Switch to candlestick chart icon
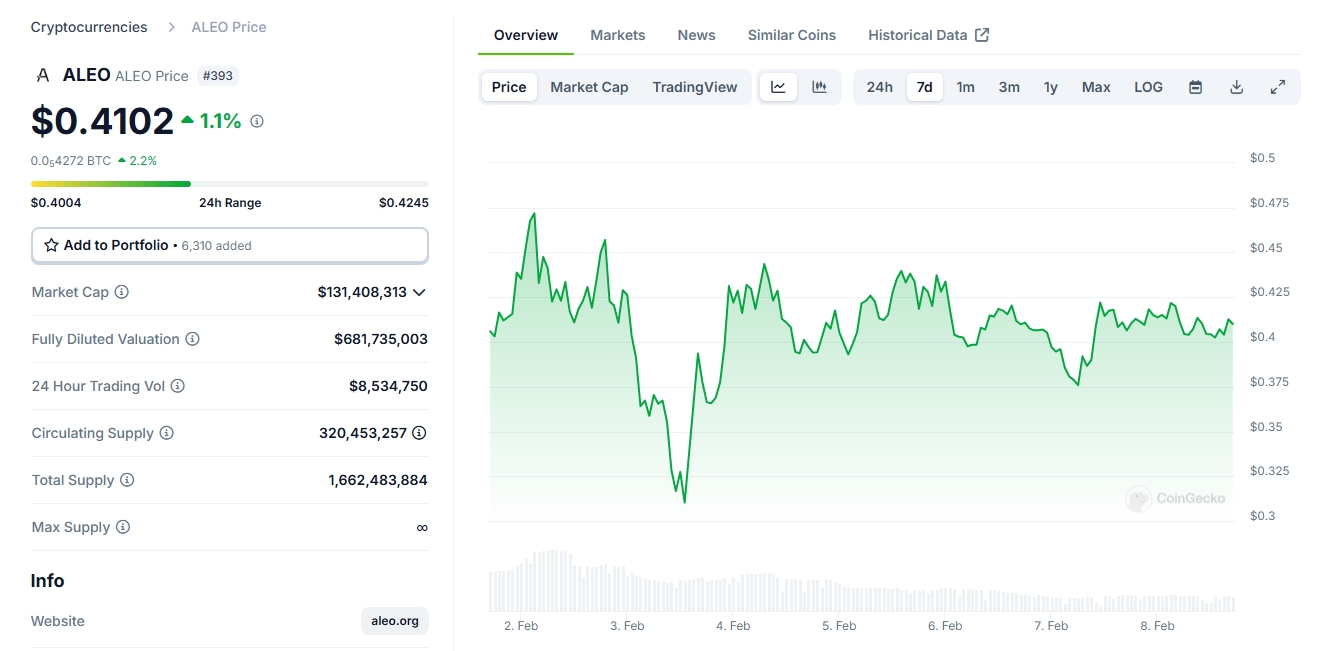1341x651 pixels. point(820,87)
